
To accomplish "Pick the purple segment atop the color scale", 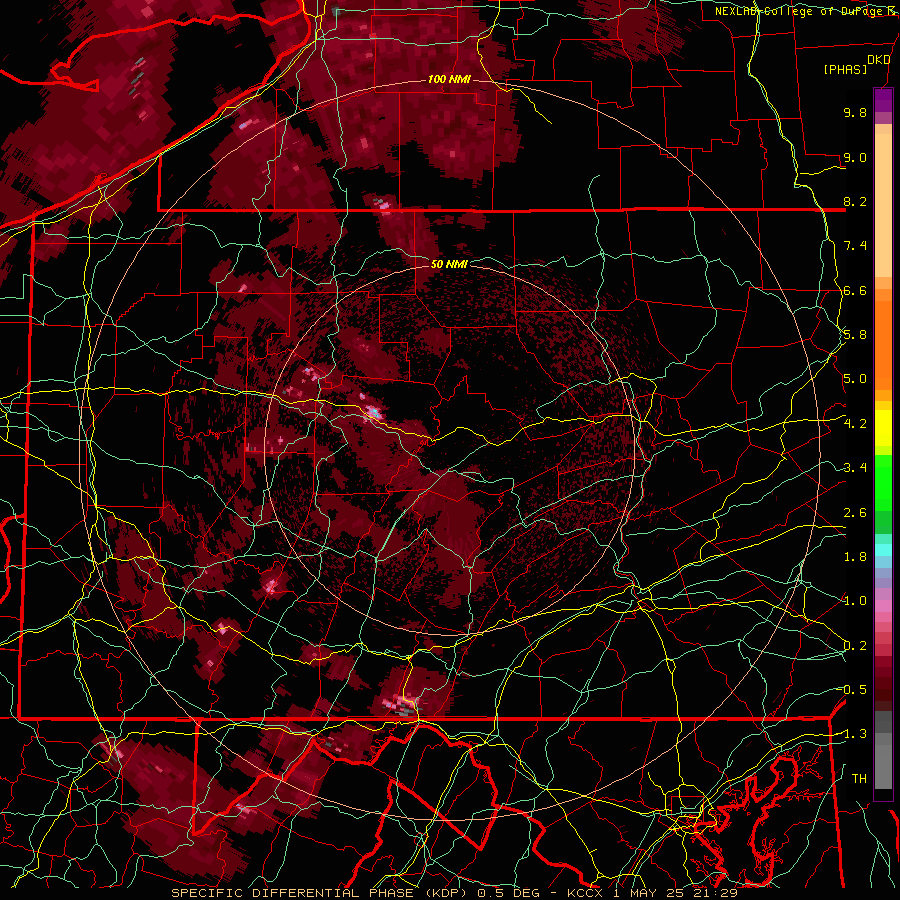I will coord(883,100).
